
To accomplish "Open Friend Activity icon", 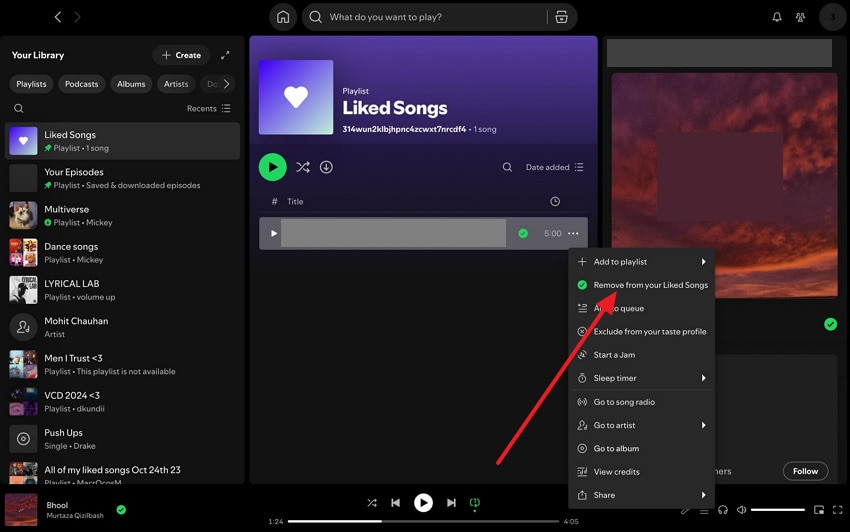I will tap(800, 17).
